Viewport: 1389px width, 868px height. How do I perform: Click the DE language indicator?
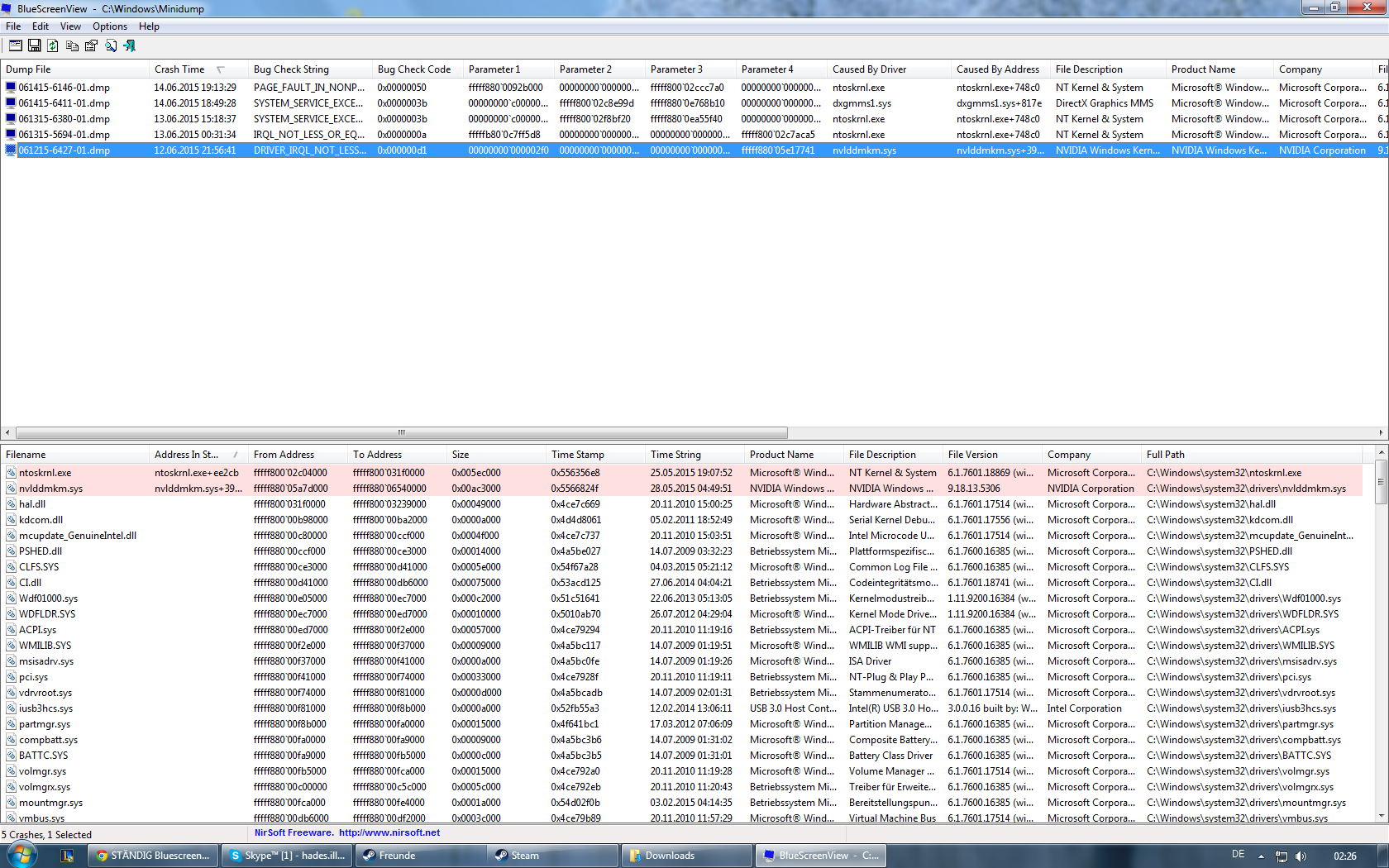[x=1238, y=855]
